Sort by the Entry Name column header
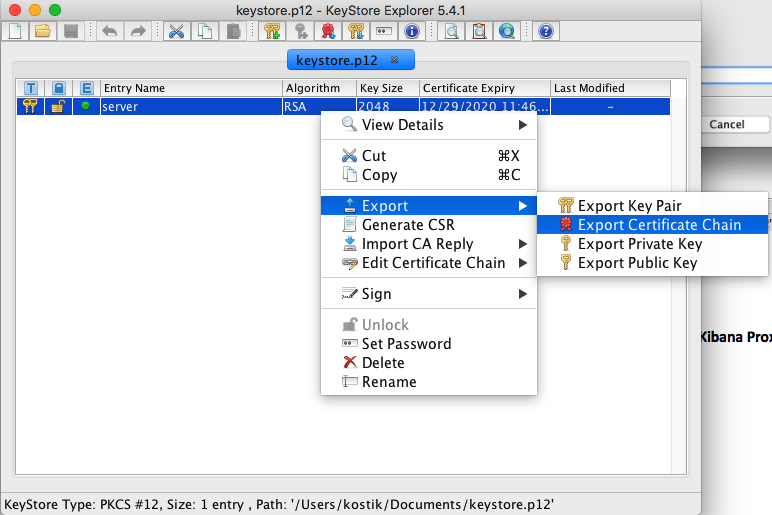772x515 pixels. point(192,88)
